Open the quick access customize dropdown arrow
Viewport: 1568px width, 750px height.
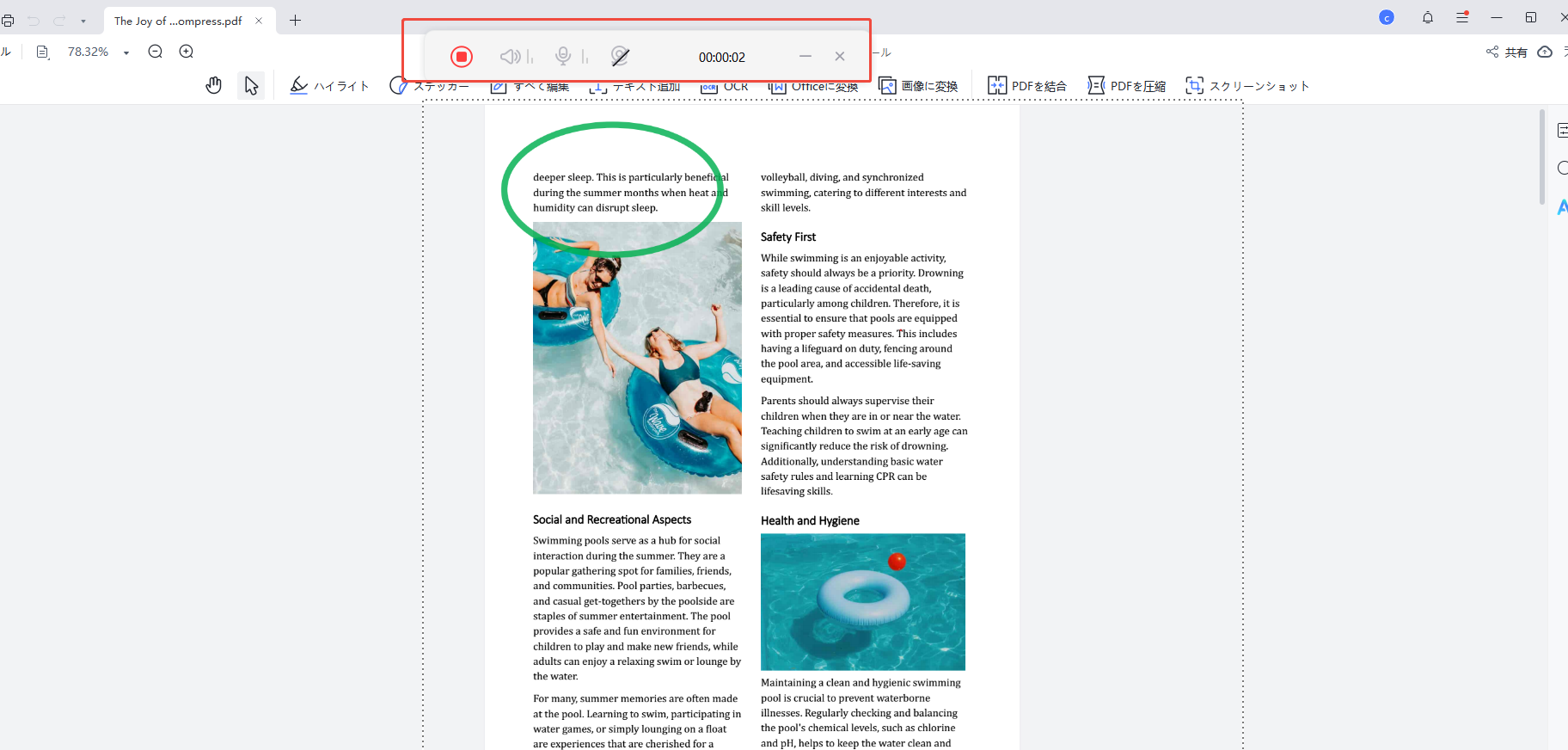pos(83,22)
